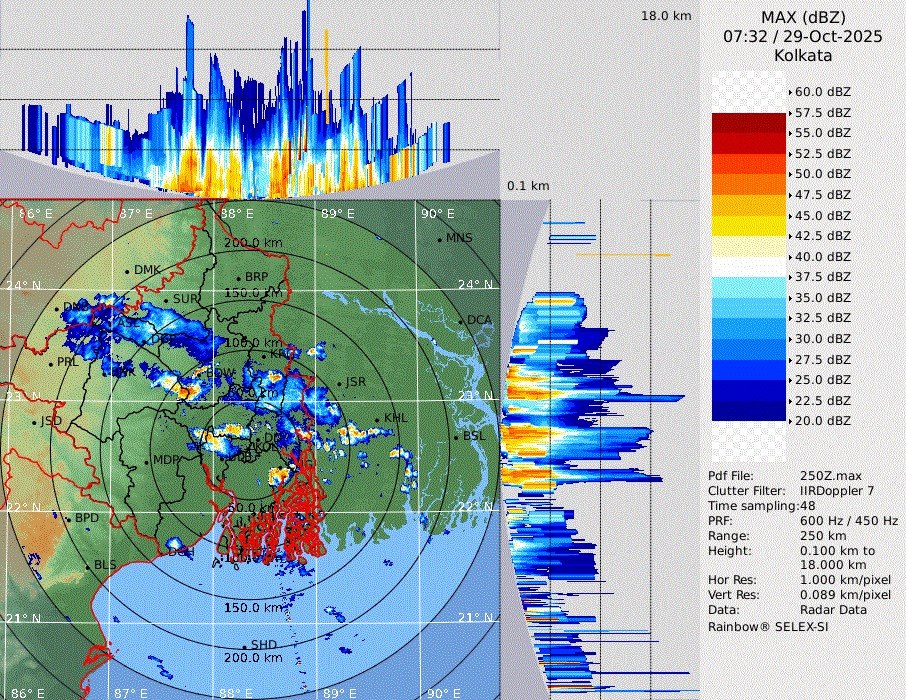Screen dimensions: 906x700
Task: Click the dark red swatch below 57.5 dBZ
Action: 749,123
